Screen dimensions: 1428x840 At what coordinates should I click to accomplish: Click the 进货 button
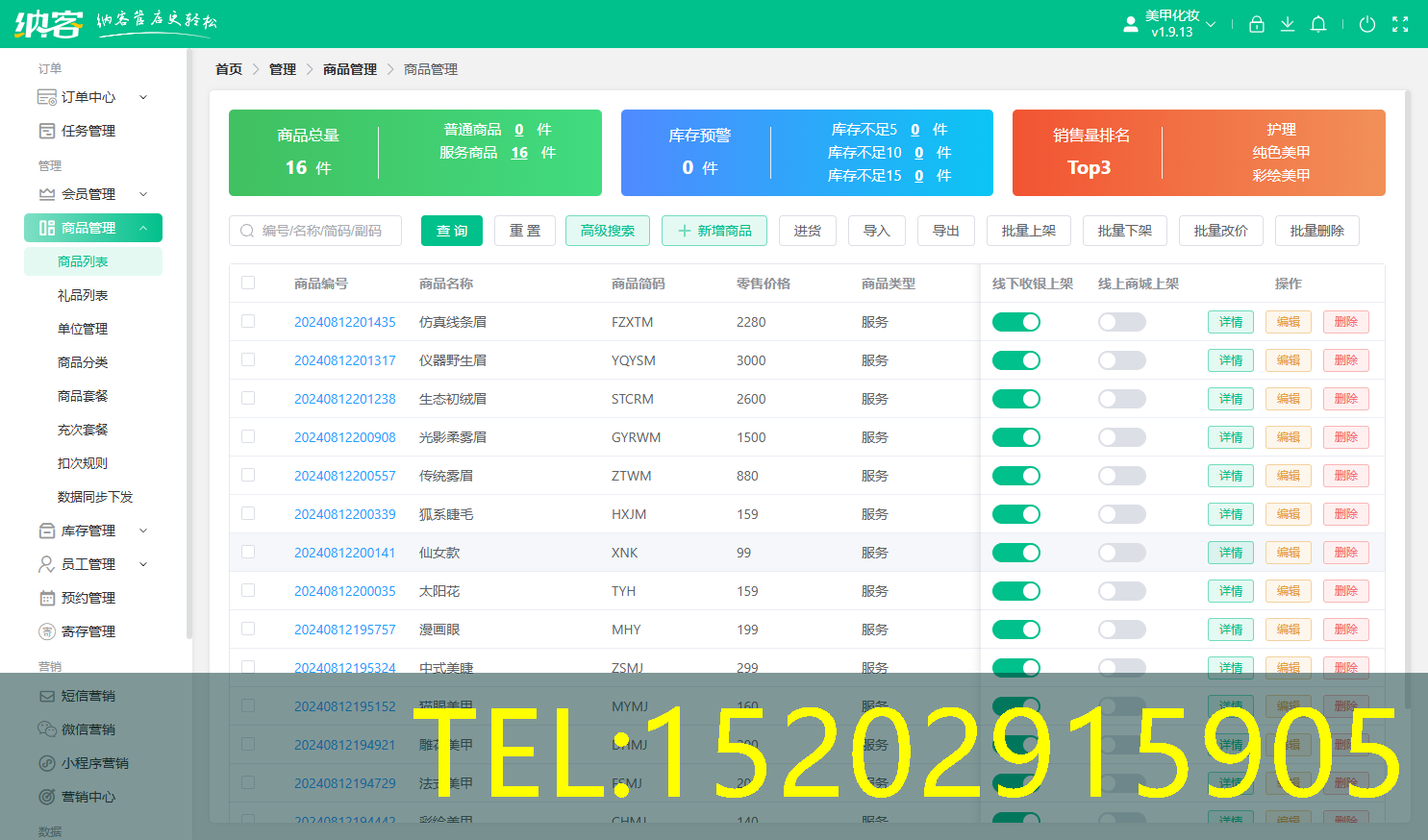pos(808,231)
